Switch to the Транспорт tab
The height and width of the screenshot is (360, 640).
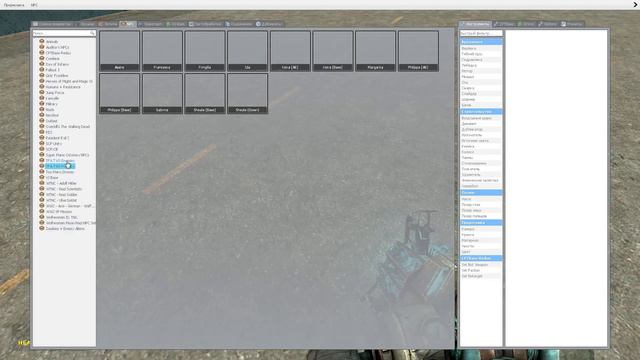[x=150, y=24]
